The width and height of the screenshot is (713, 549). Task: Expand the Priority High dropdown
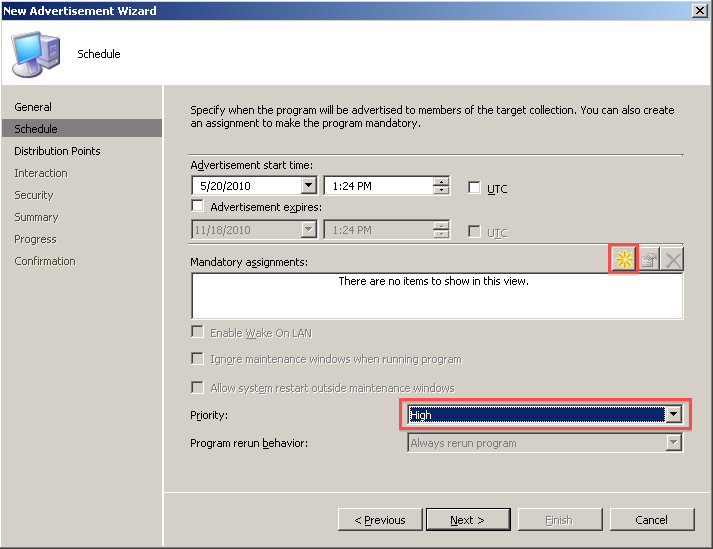674,414
